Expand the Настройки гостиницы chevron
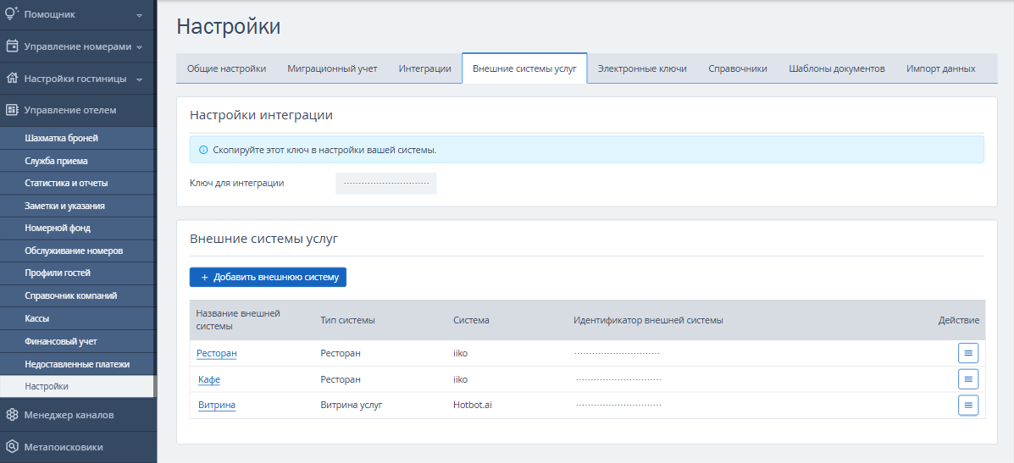The image size is (1014, 463). (x=139, y=80)
